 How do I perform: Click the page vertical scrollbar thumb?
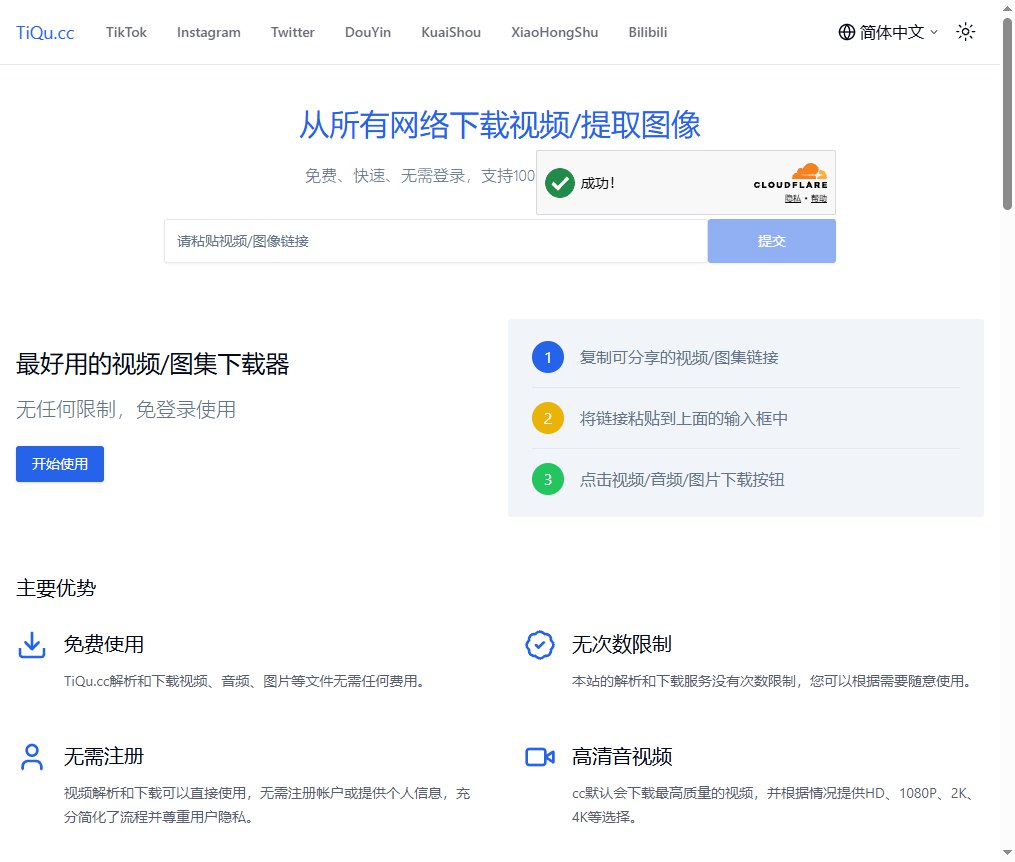click(x=1007, y=113)
